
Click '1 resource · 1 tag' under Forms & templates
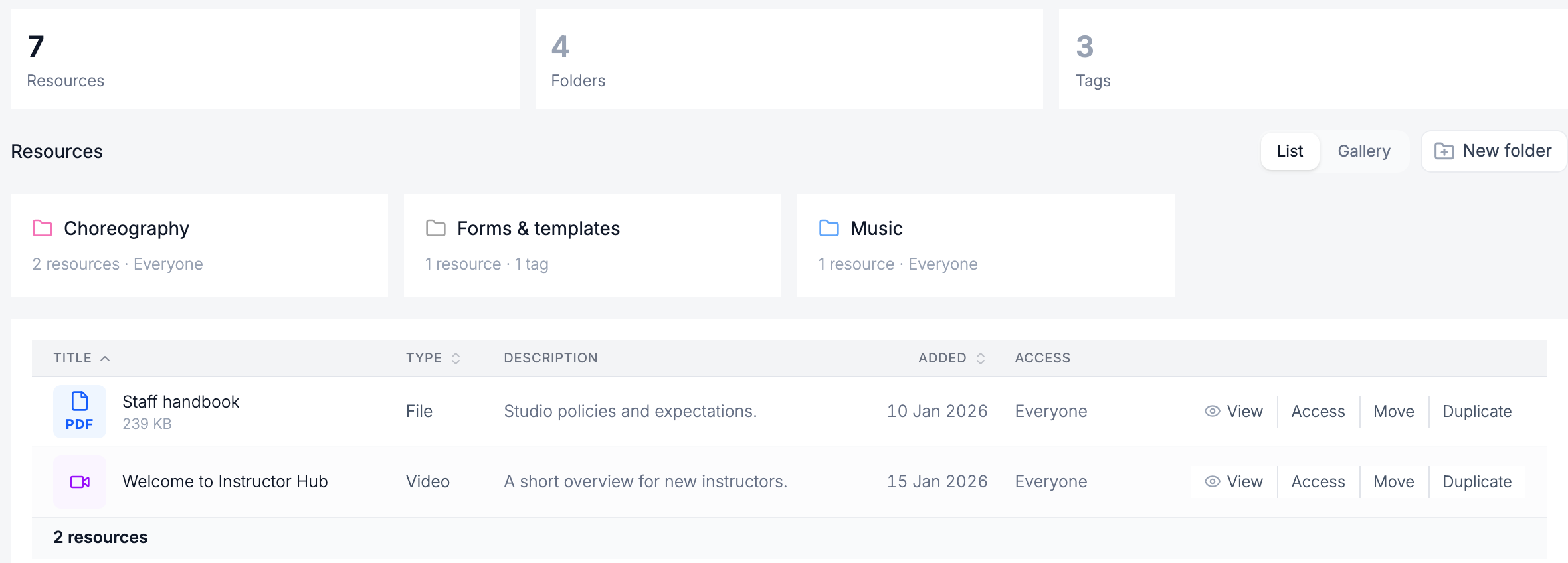click(x=487, y=264)
